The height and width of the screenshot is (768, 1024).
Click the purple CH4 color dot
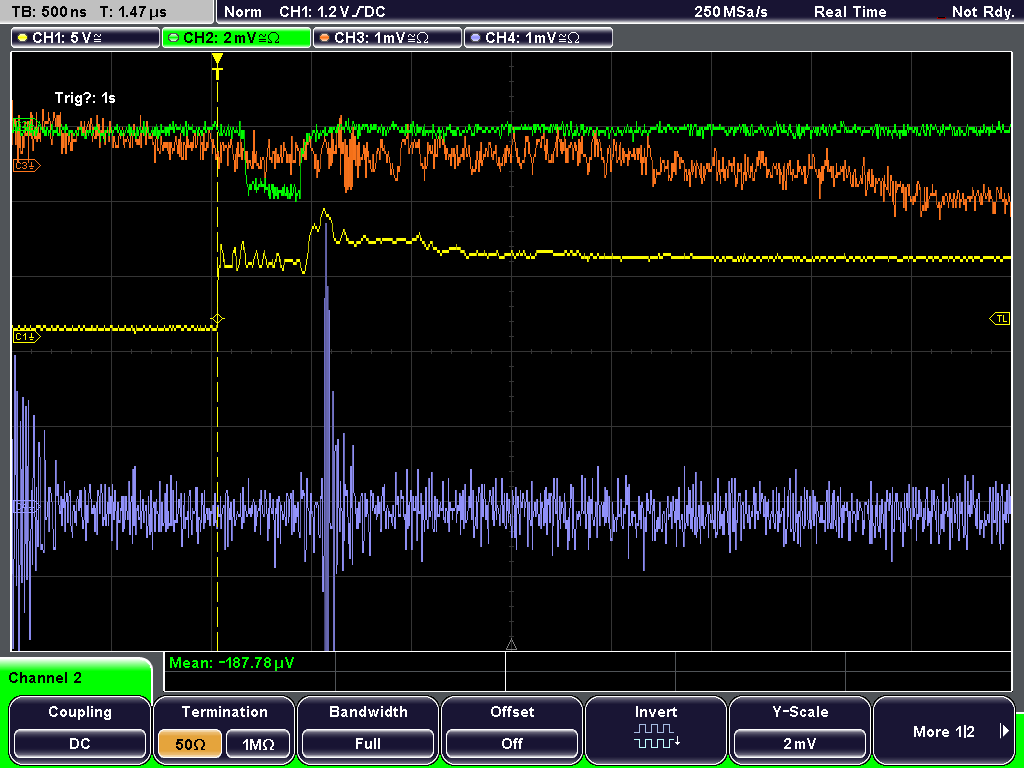coord(475,38)
